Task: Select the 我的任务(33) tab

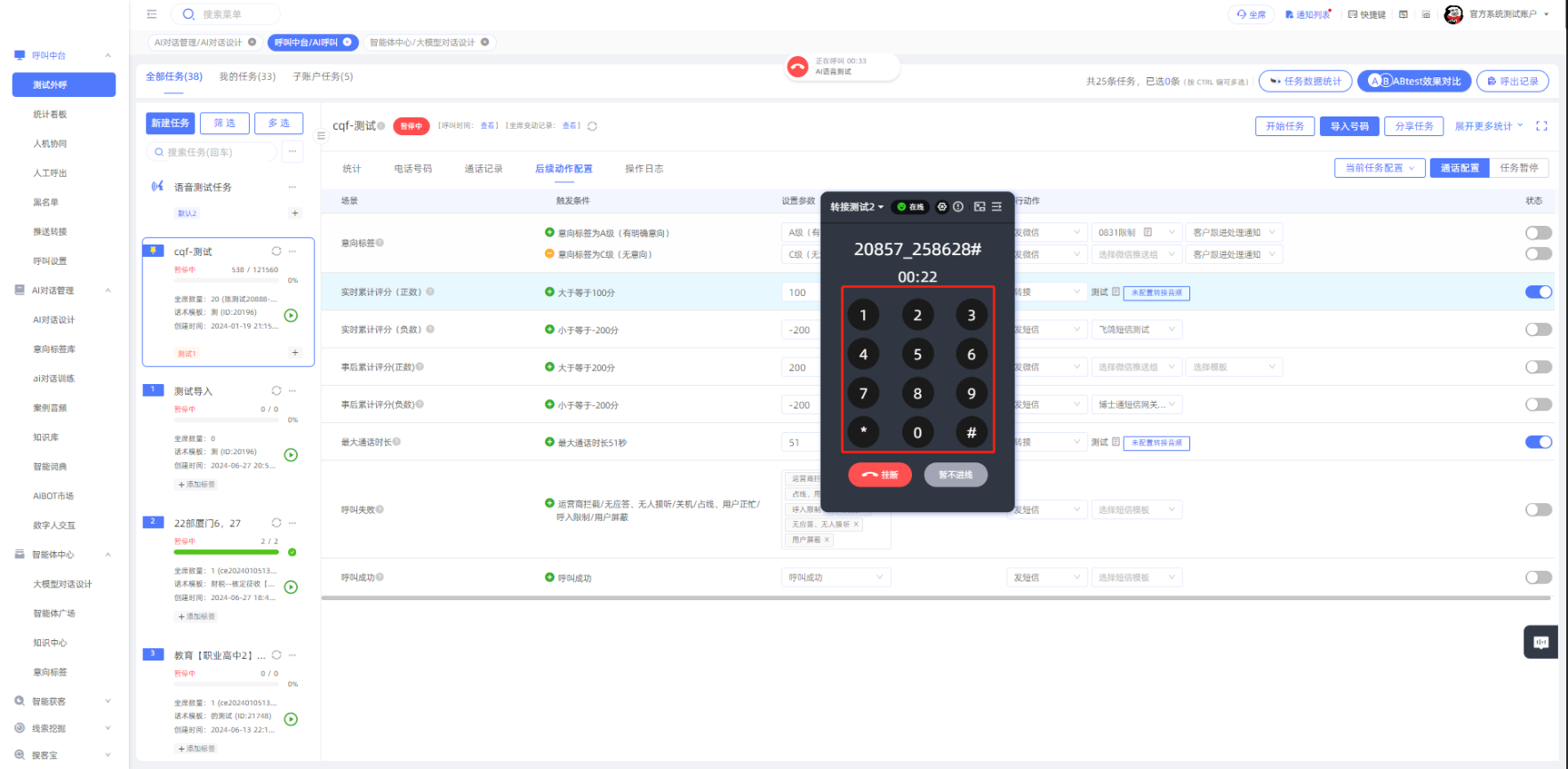Action: pyautogui.click(x=247, y=76)
